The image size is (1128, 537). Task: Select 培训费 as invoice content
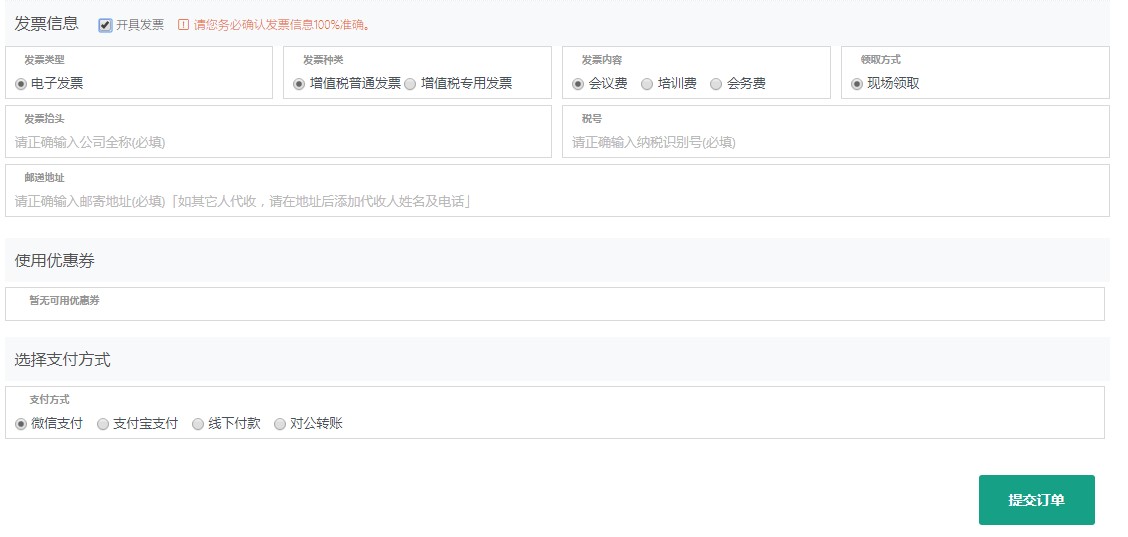(647, 84)
